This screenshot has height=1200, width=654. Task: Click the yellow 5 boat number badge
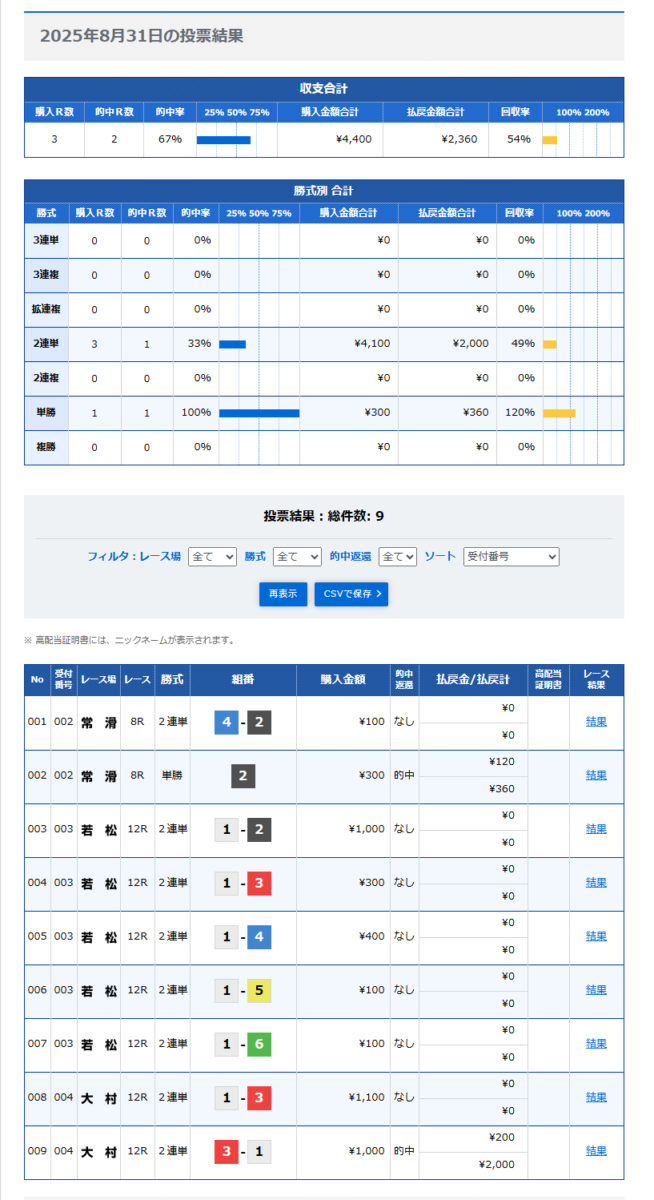(x=259, y=990)
